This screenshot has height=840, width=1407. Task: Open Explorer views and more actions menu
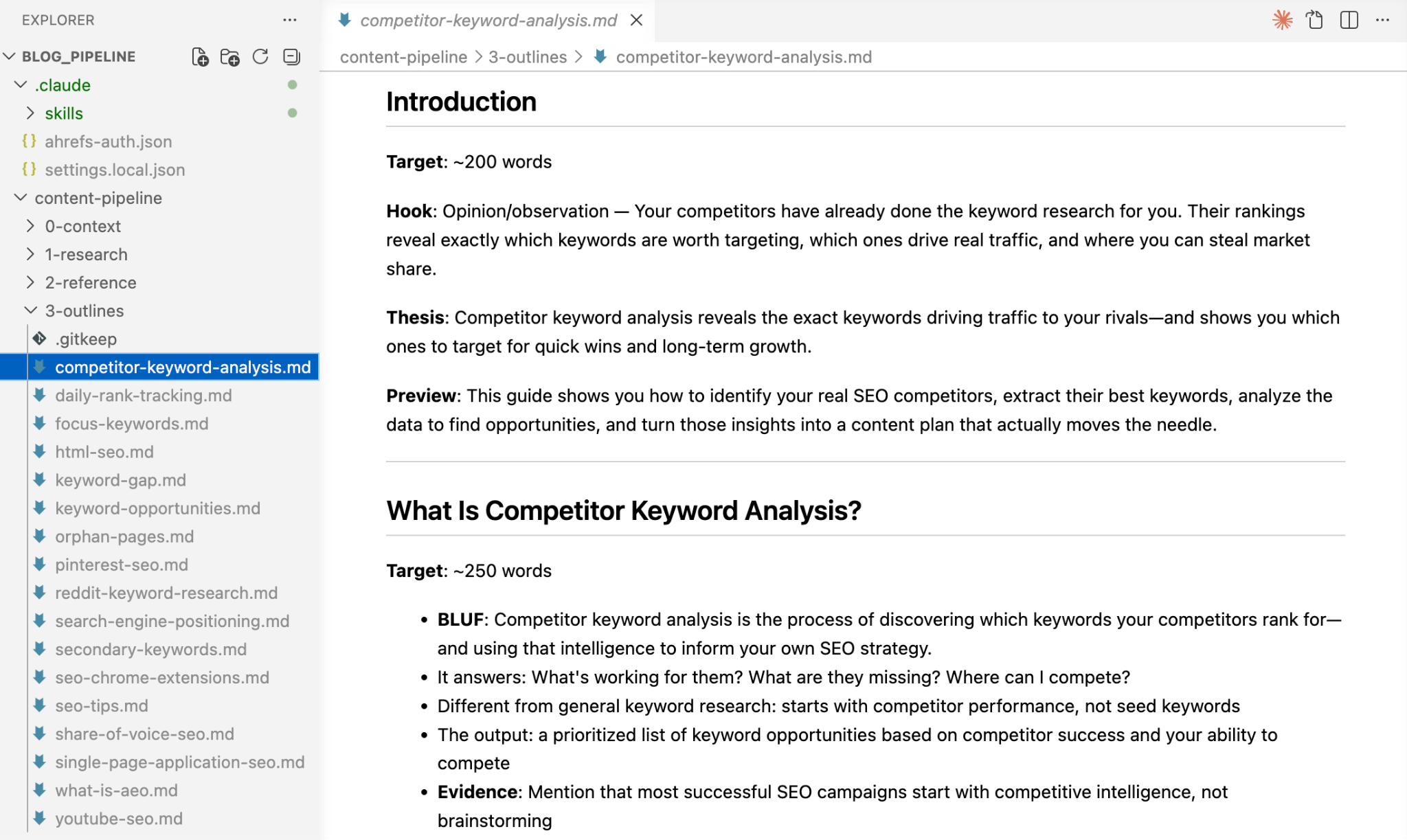coord(290,20)
